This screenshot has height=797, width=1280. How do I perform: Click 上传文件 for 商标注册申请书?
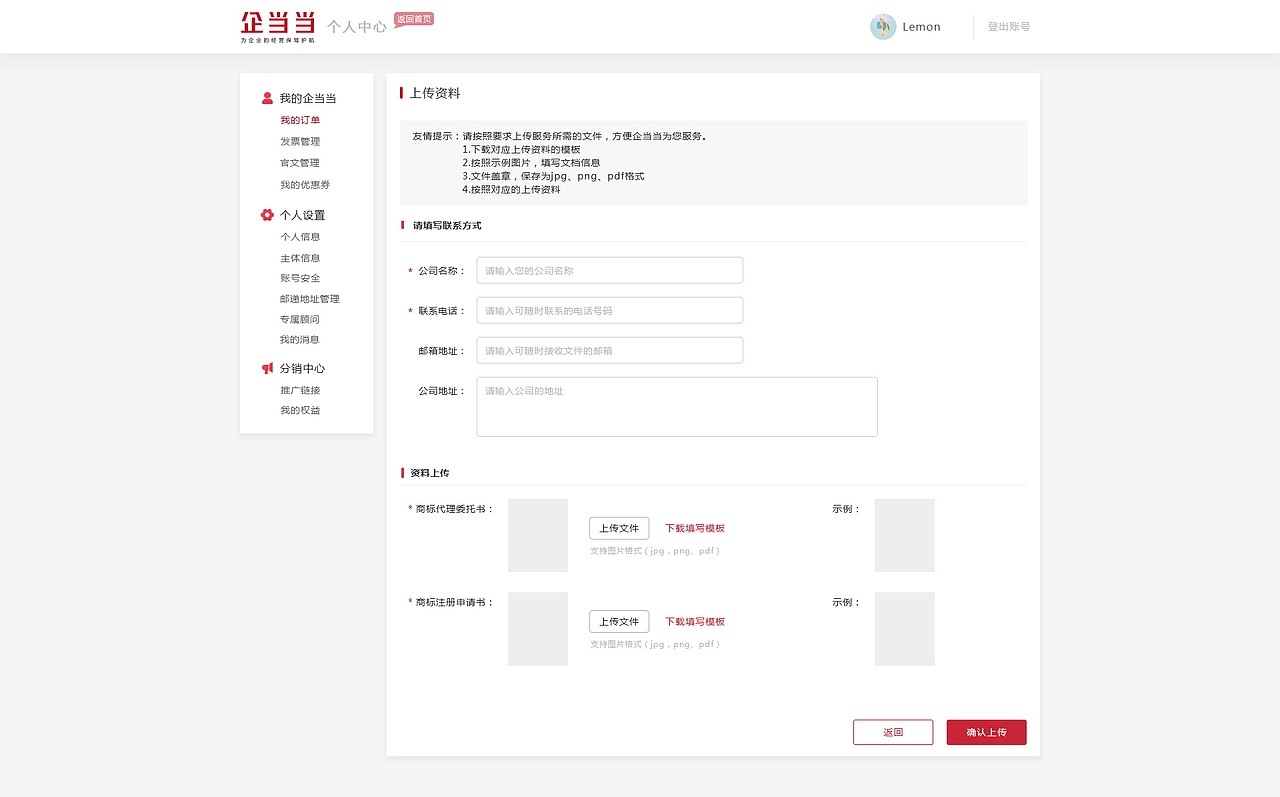619,621
